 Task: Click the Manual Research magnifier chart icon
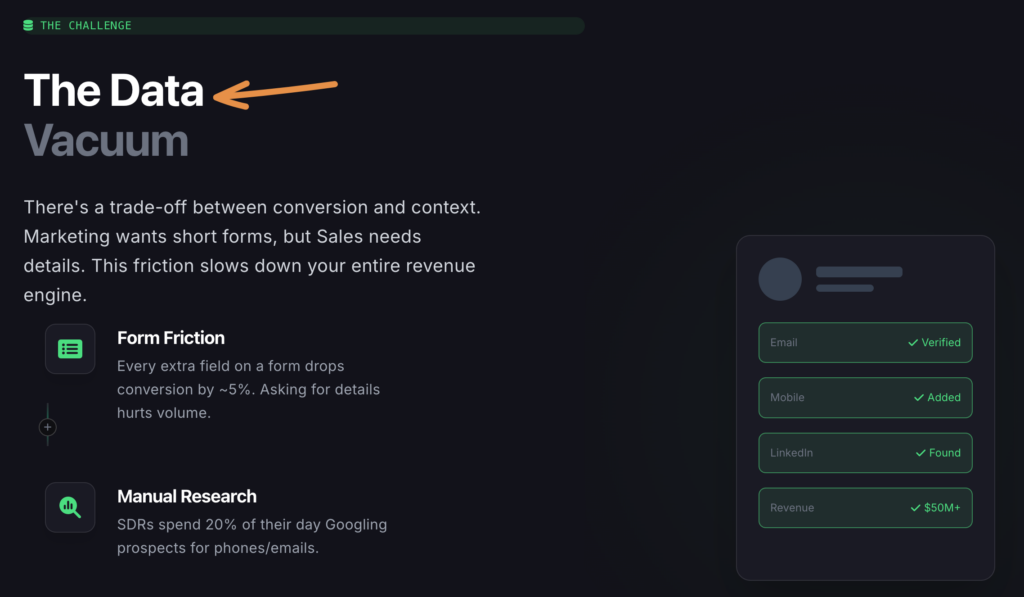click(70, 507)
